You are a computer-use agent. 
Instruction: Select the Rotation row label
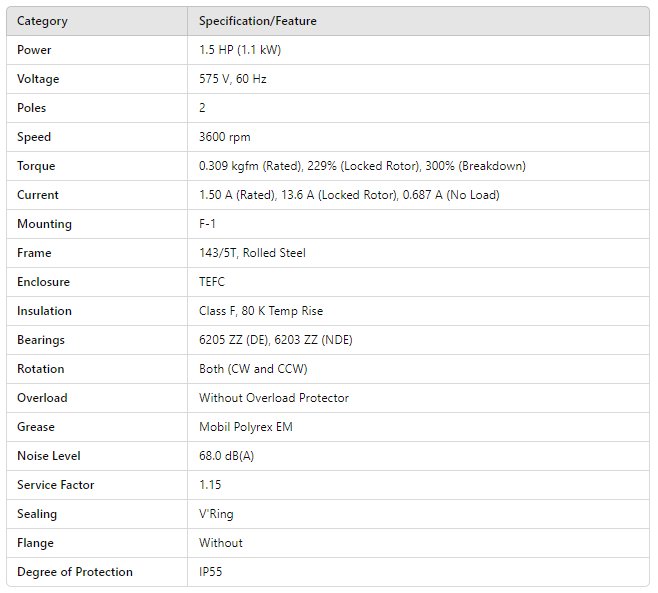point(41,369)
